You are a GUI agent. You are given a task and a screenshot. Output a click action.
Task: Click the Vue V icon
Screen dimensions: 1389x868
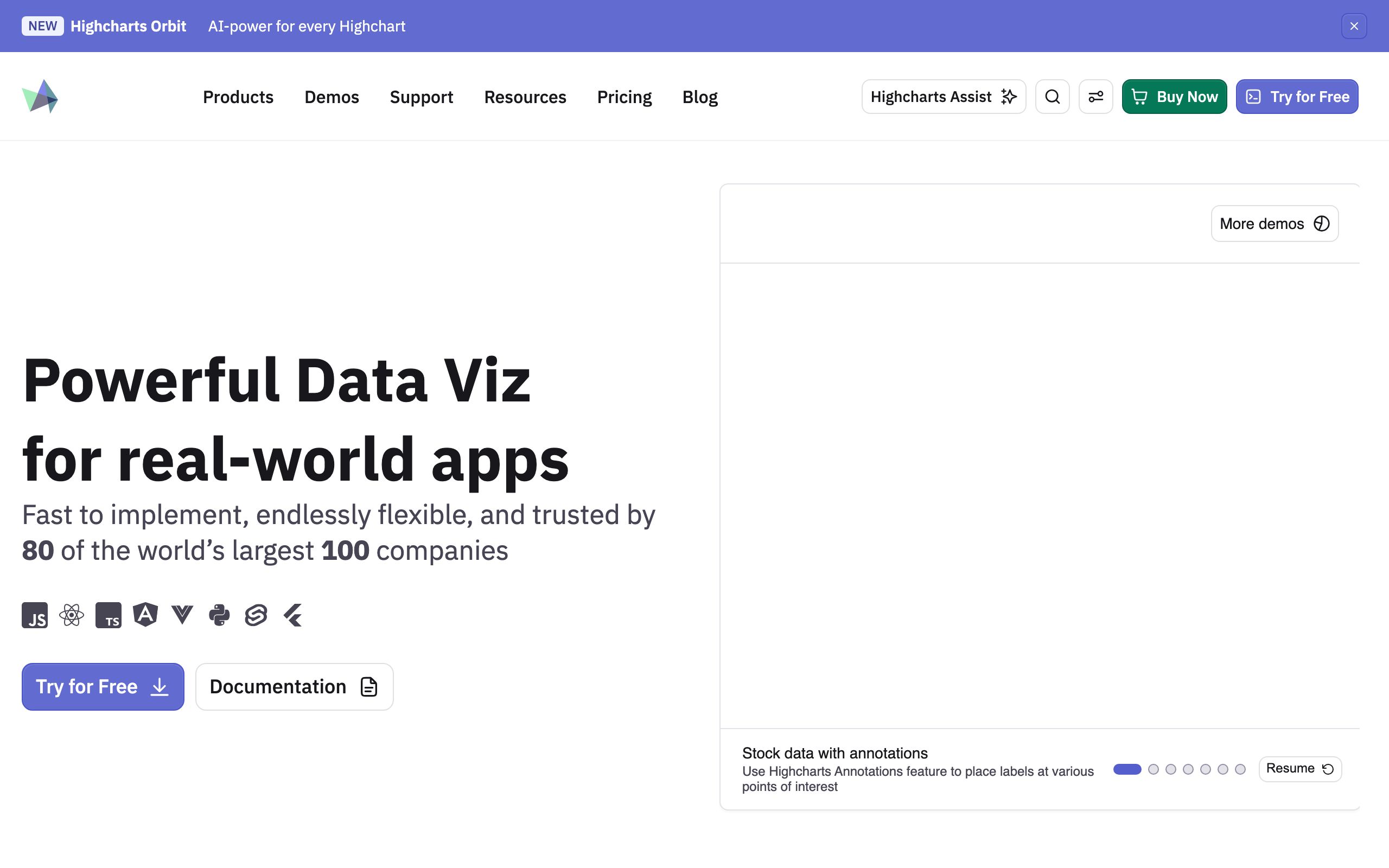182,615
